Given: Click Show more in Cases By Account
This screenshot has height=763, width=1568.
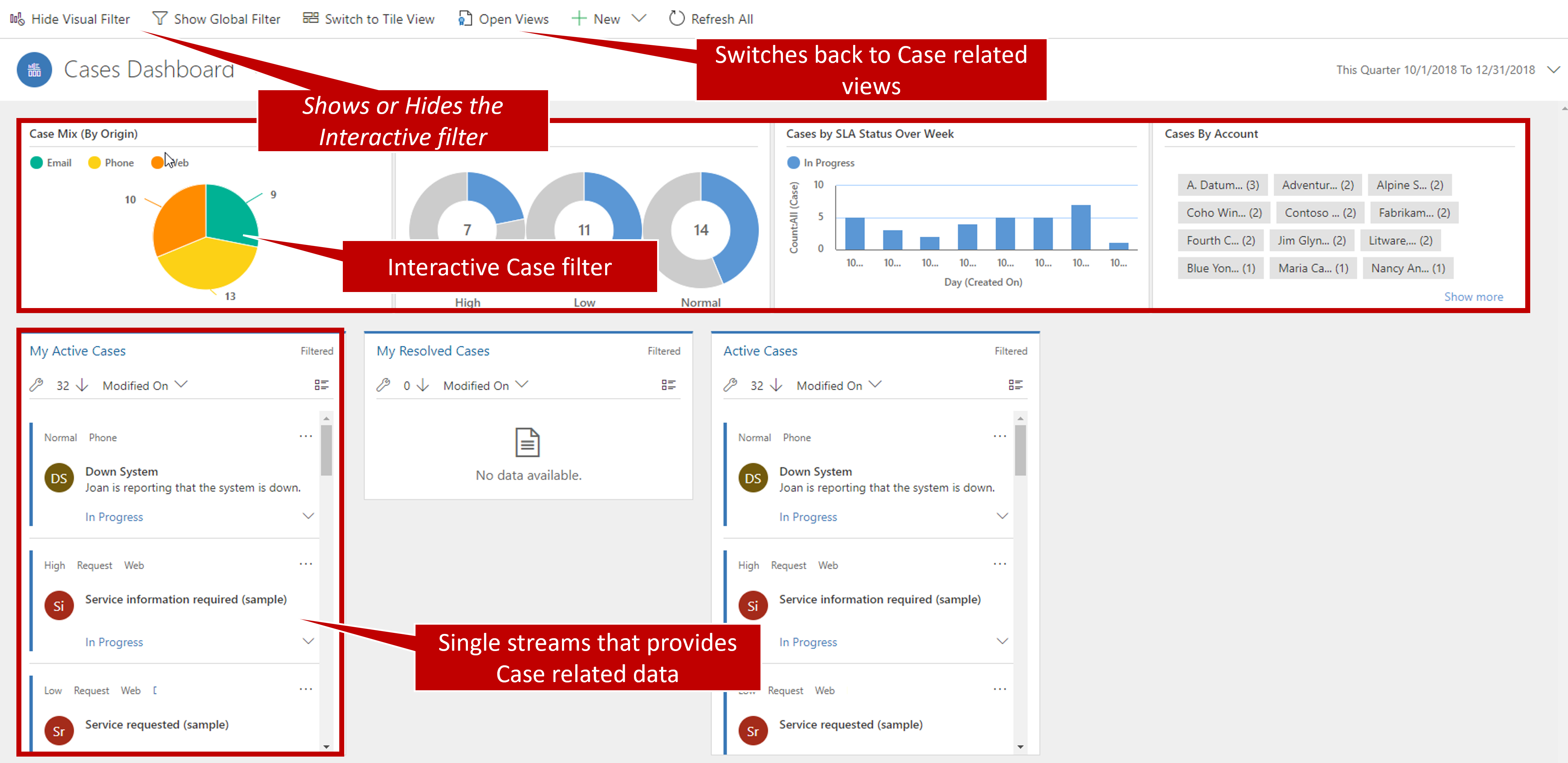Looking at the screenshot, I should click(1473, 297).
